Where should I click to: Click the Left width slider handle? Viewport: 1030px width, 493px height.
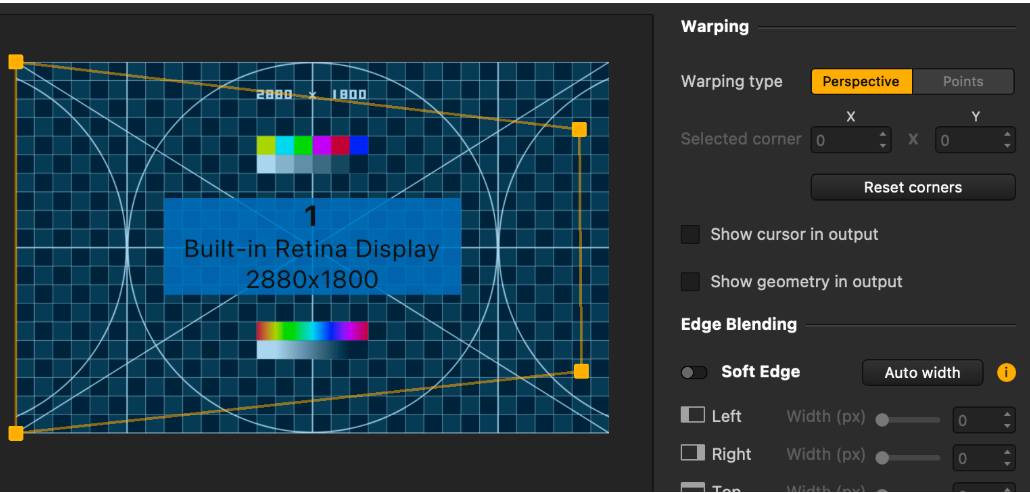883,420
